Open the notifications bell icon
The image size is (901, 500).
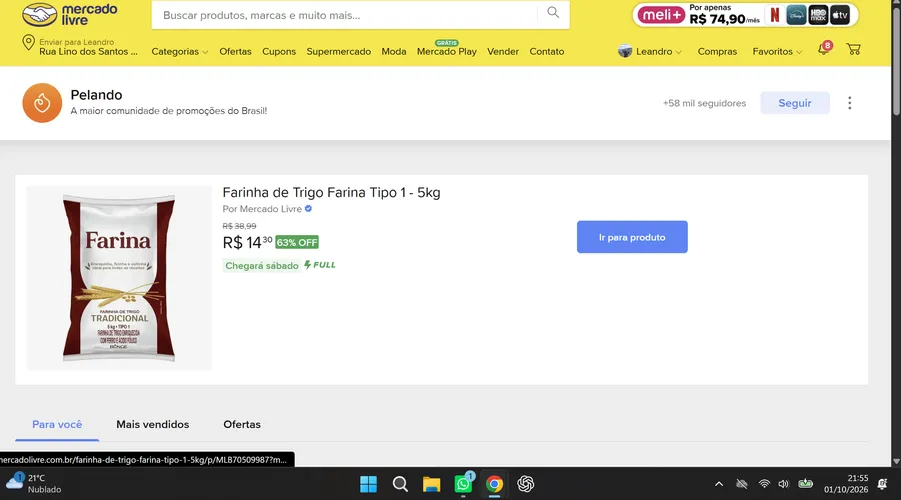[x=824, y=49]
